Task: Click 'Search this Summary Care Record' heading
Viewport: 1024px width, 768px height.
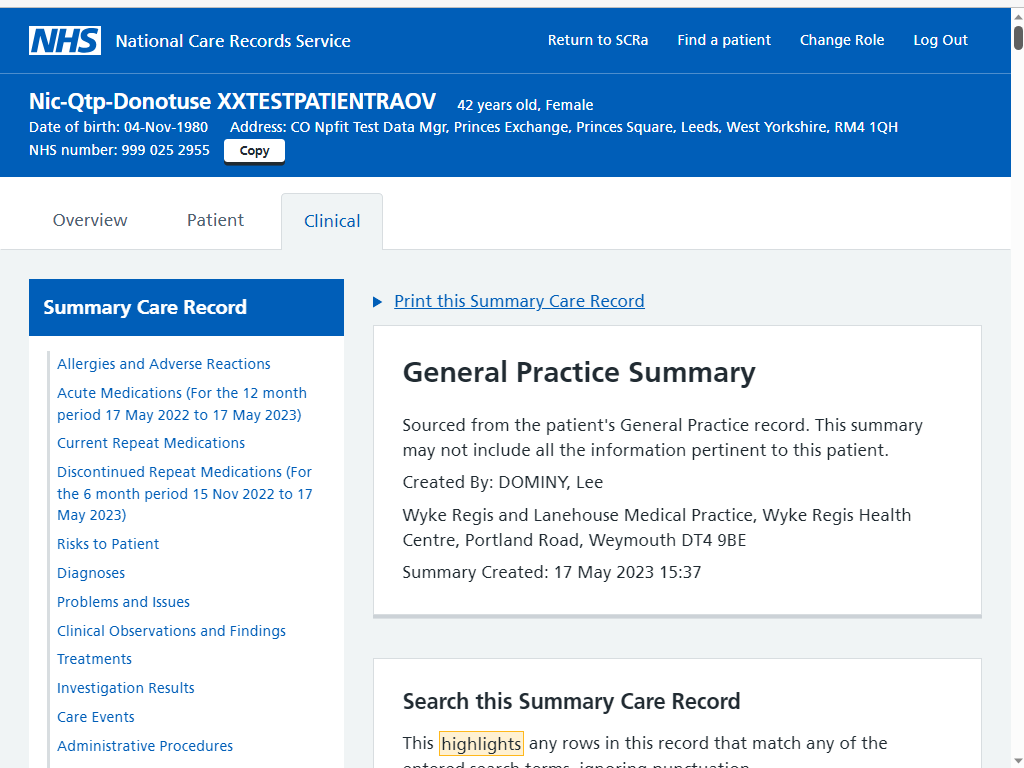Action: [x=571, y=701]
